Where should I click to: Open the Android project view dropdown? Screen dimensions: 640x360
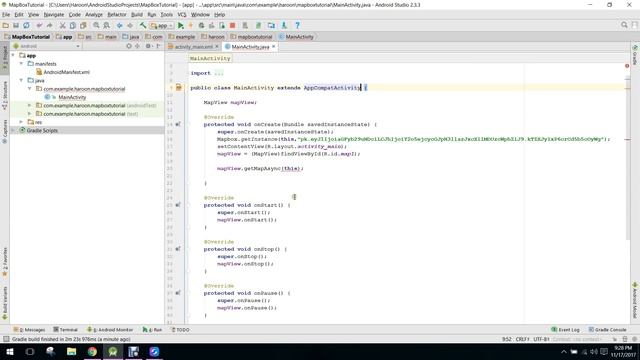47,46
